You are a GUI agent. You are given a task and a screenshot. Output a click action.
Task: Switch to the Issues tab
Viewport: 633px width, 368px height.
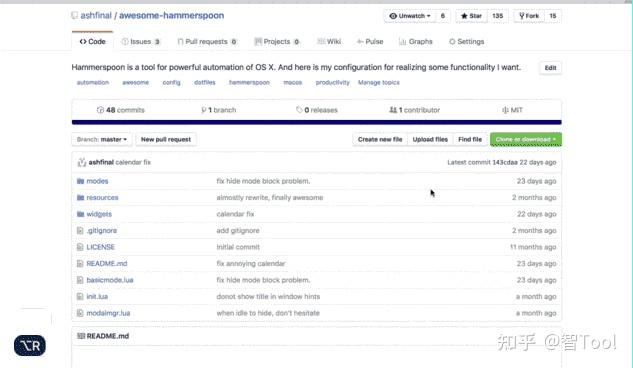(141, 42)
